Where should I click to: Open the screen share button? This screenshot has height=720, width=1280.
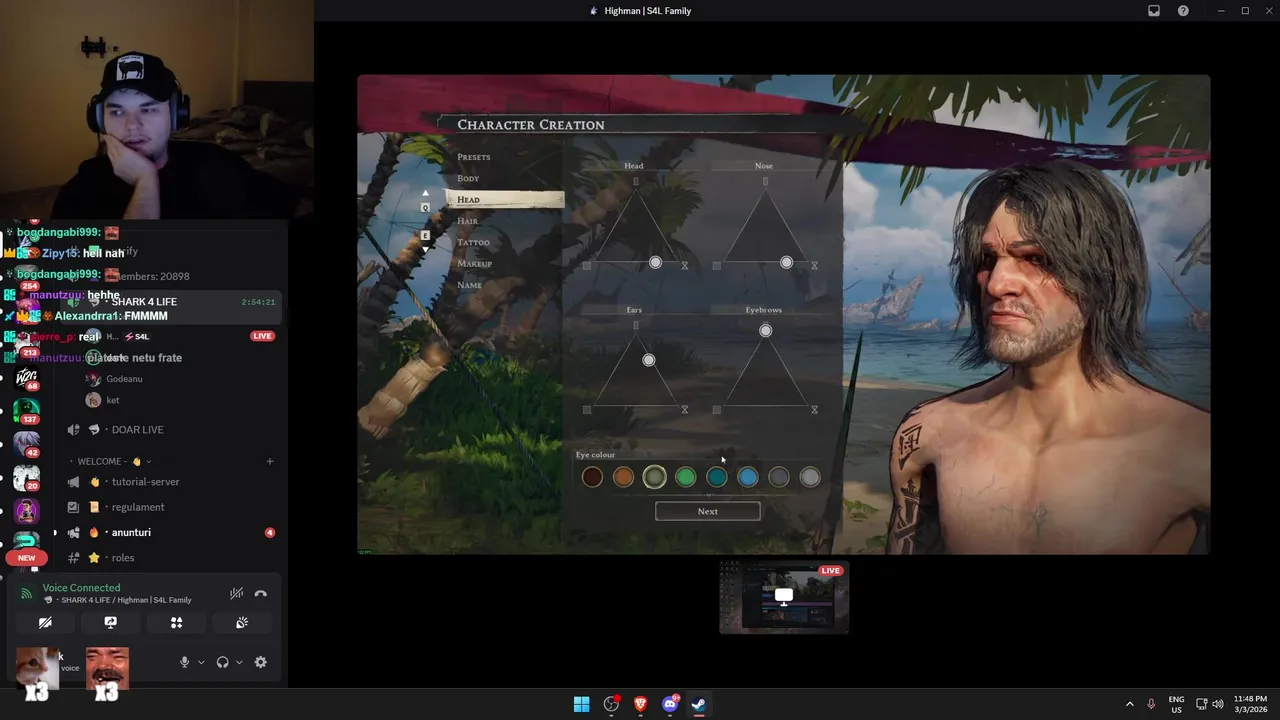pyautogui.click(x=111, y=622)
